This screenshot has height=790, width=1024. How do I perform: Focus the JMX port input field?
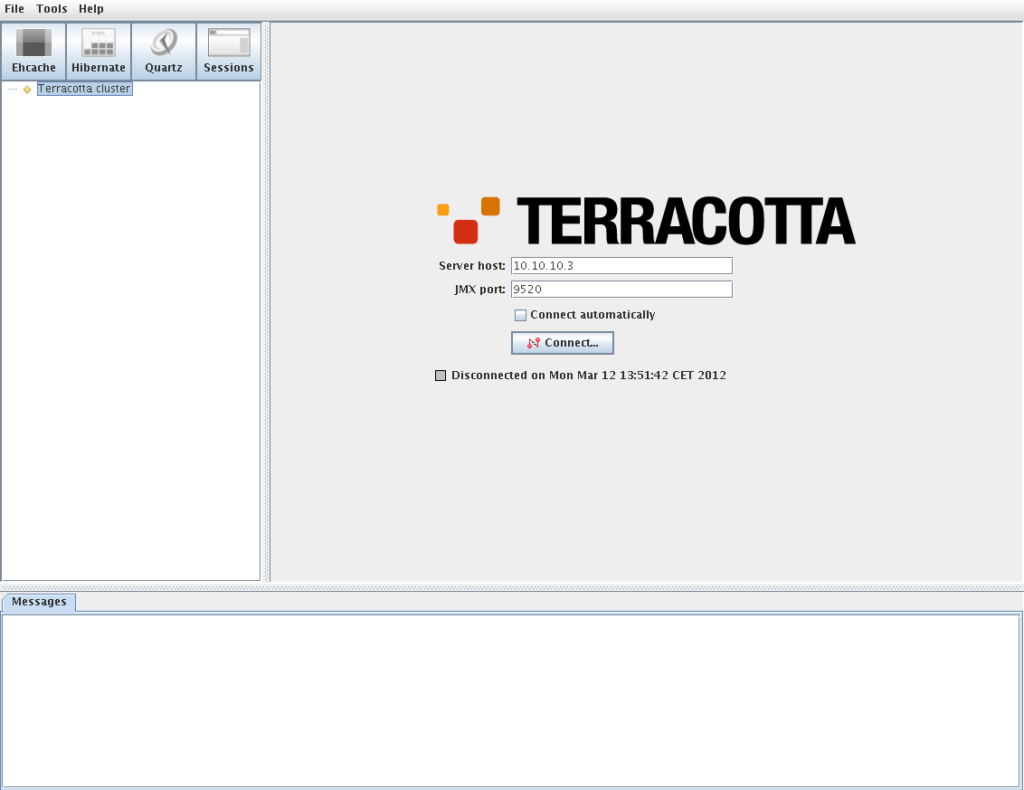(622, 289)
